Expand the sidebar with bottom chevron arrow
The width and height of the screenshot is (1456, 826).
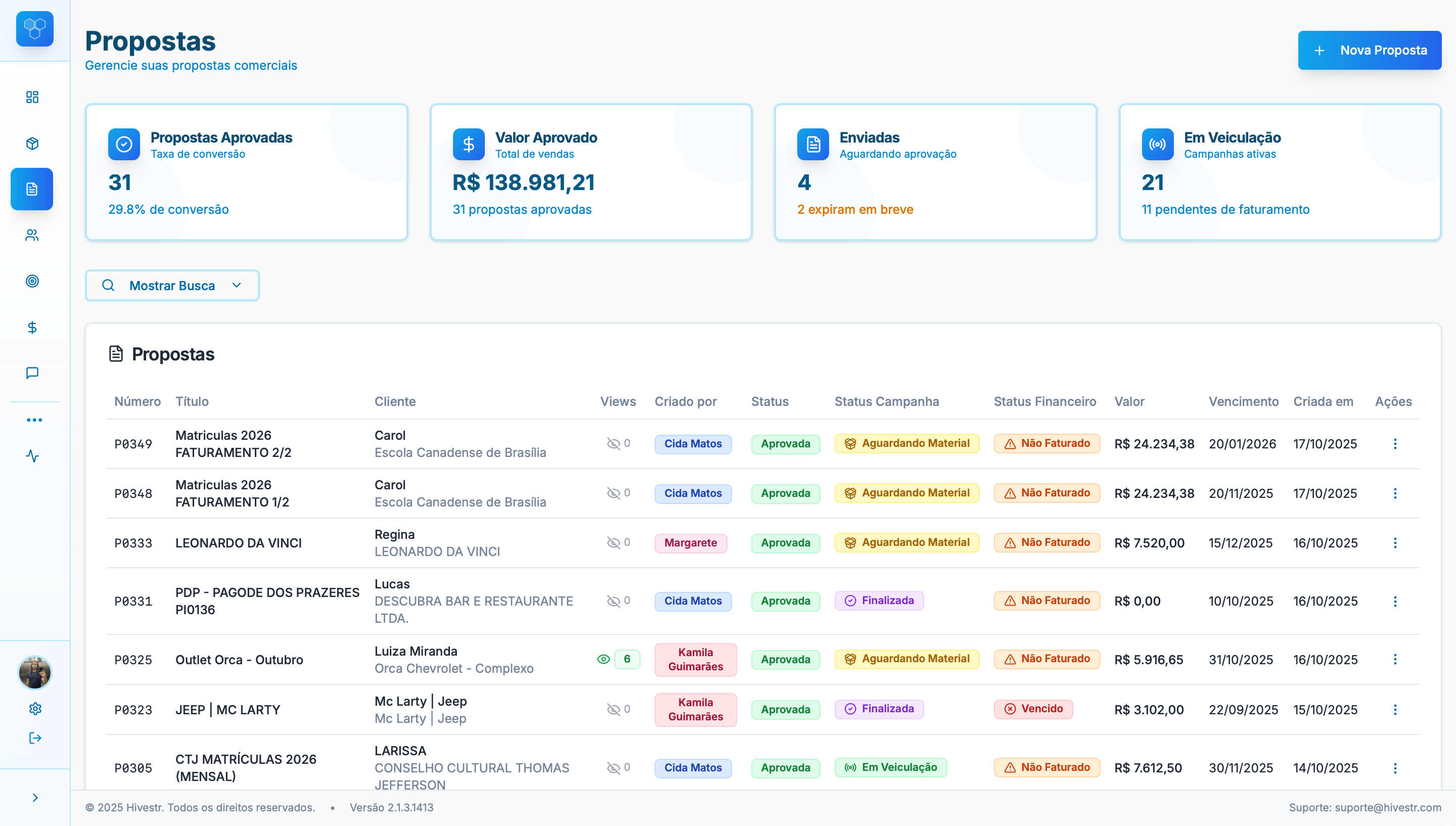pyautogui.click(x=35, y=798)
